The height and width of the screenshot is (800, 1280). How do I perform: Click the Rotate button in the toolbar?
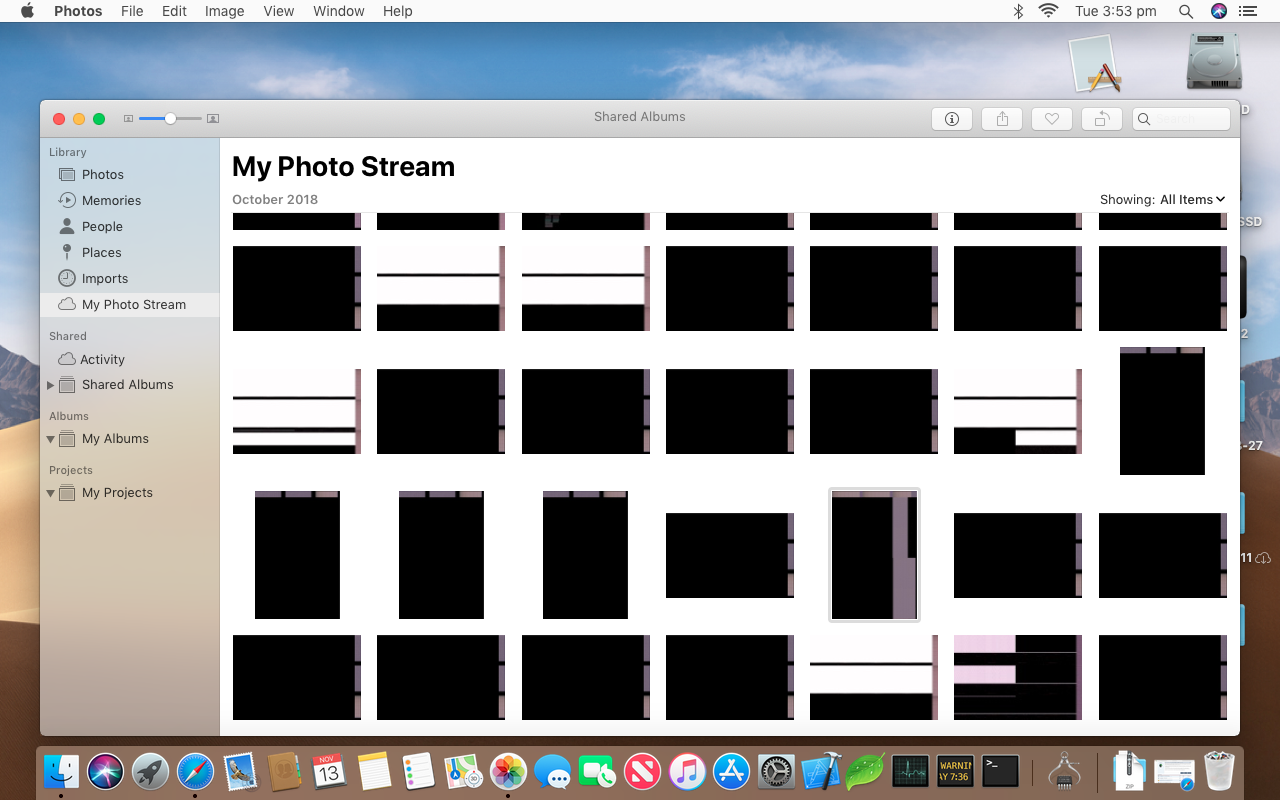coord(1101,119)
